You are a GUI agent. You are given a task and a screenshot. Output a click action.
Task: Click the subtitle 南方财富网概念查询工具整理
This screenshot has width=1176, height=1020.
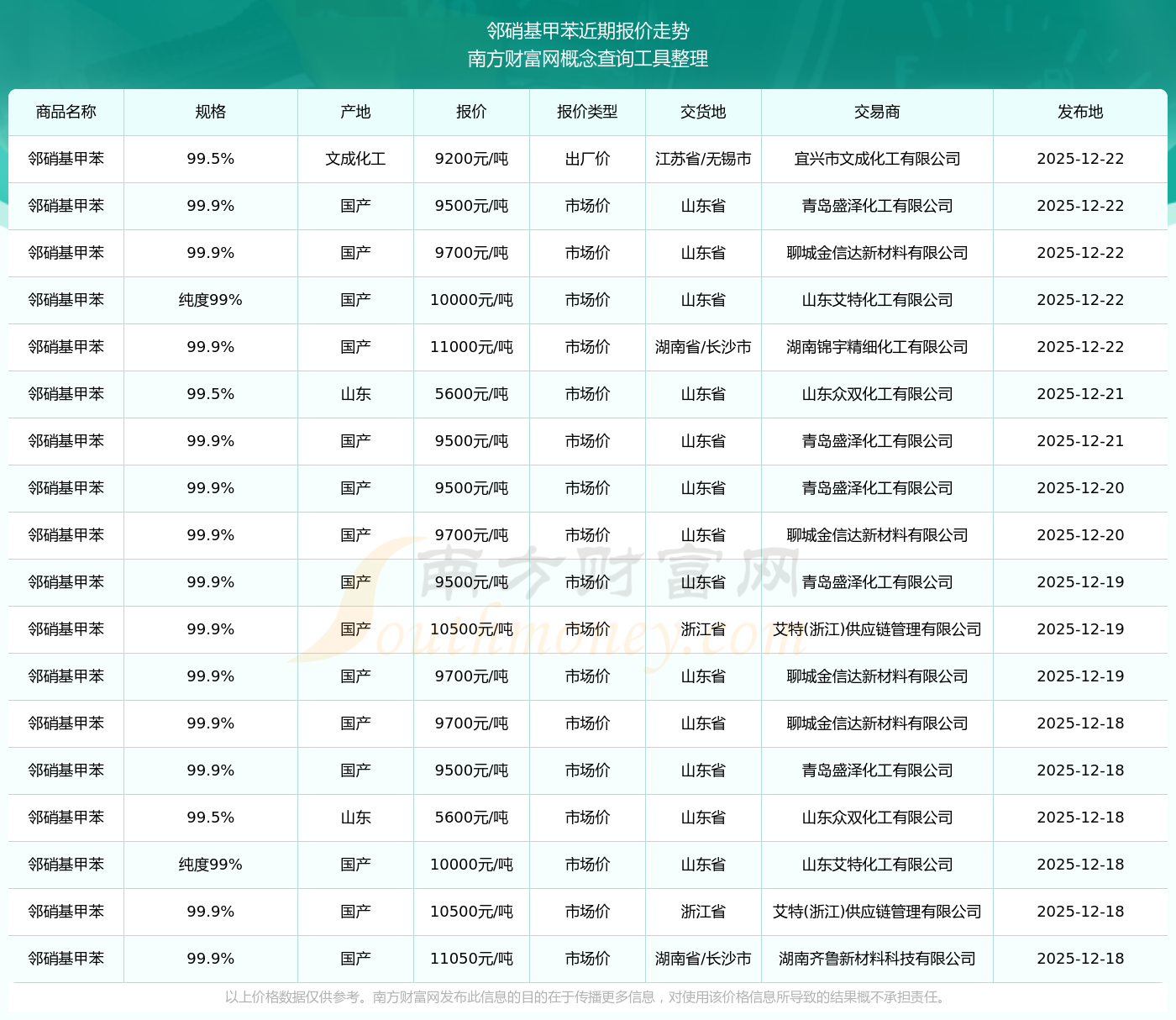[588, 59]
